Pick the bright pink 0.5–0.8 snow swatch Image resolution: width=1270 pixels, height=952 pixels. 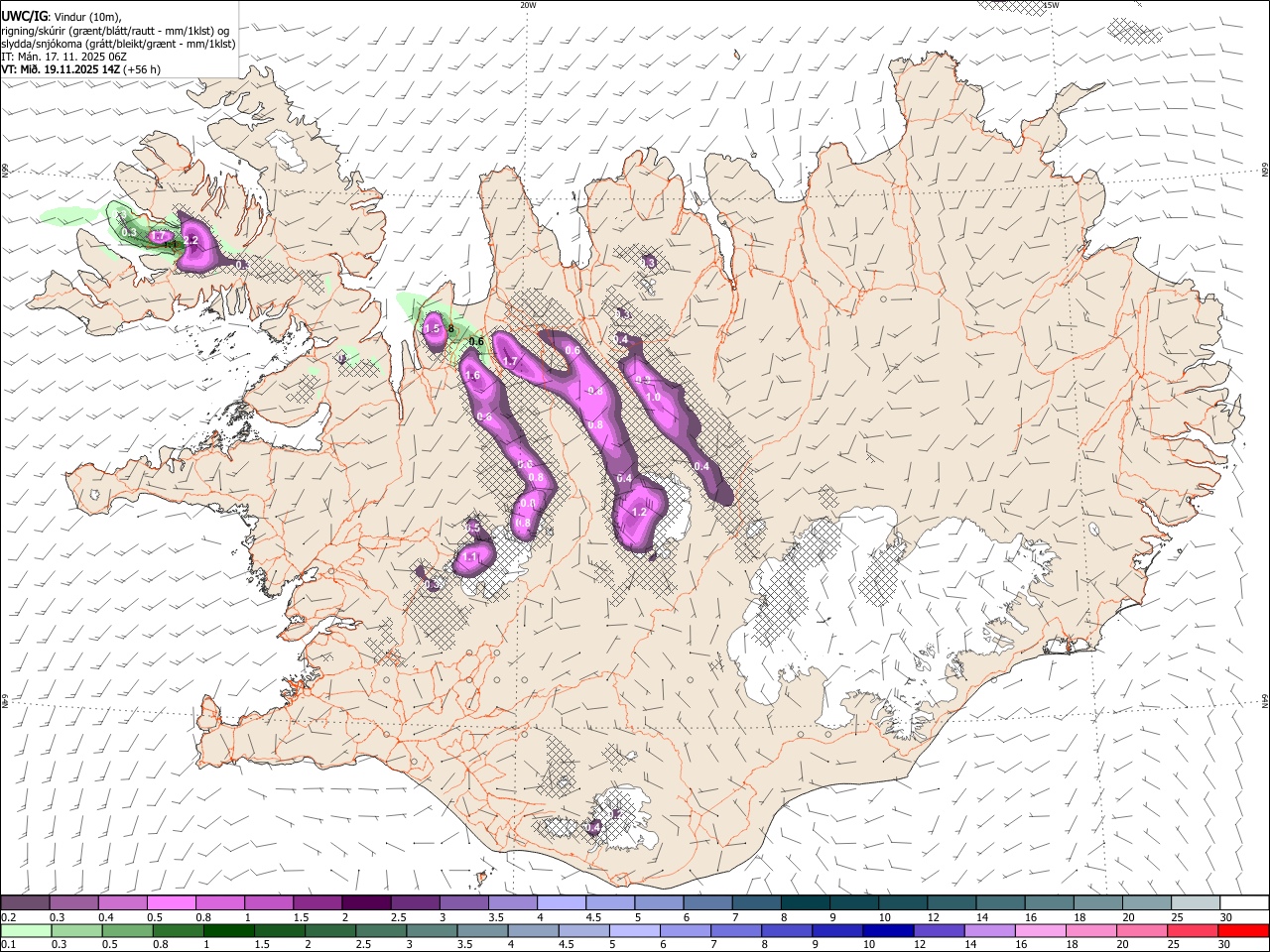pyautogui.click(x=171, y=903)
